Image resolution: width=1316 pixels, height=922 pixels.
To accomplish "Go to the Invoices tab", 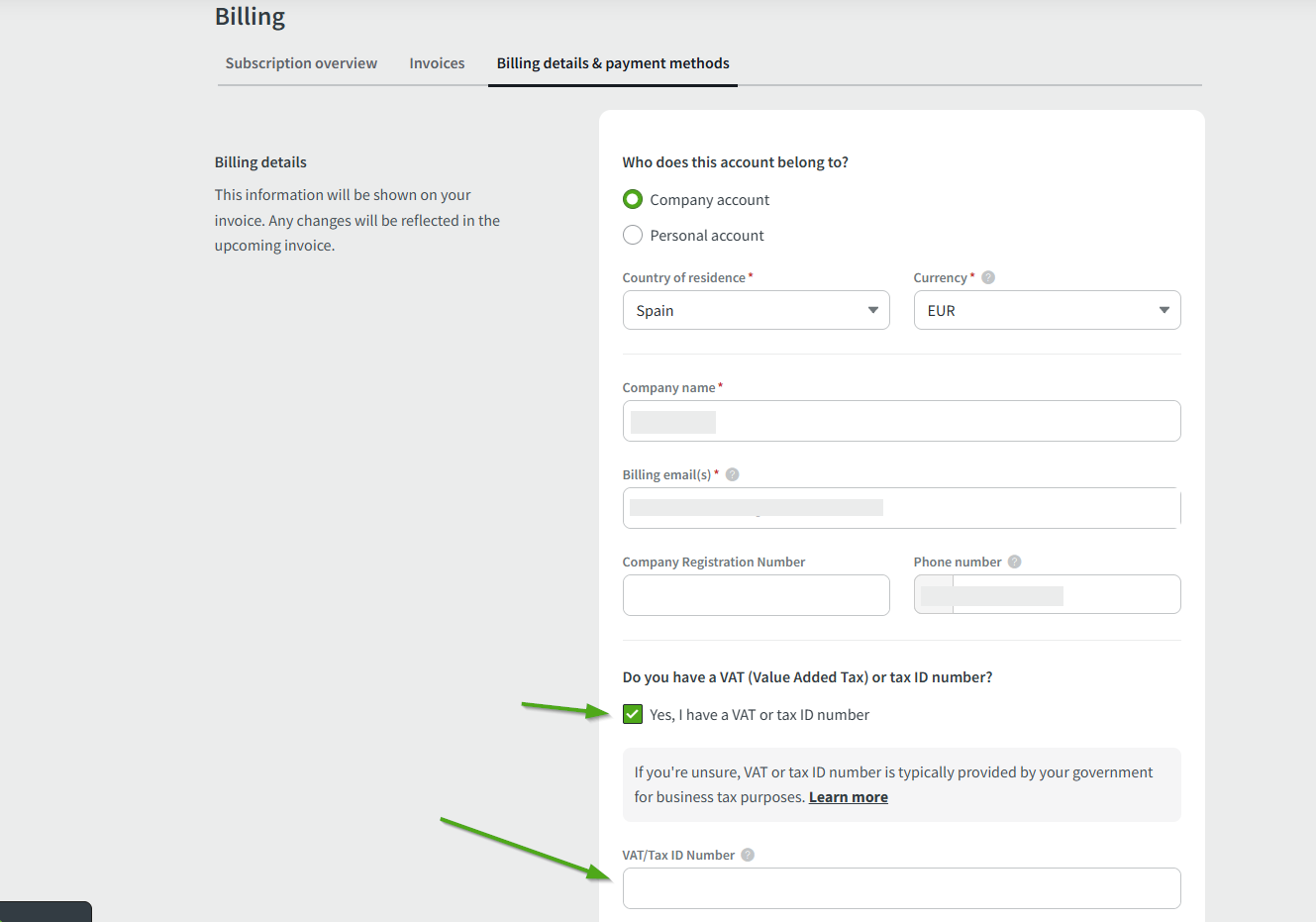I will (x=437, y=63).
